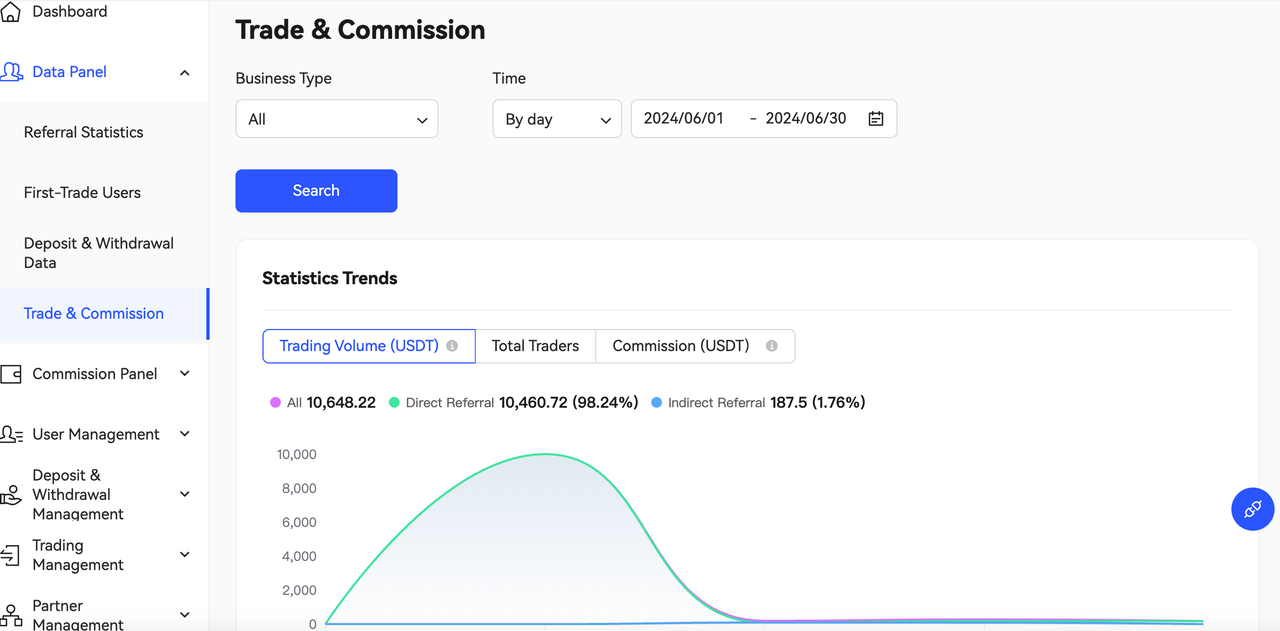1280x631 pixels.
Task: Switch to the Total Traders tab
Action: (x=535, y=346)
